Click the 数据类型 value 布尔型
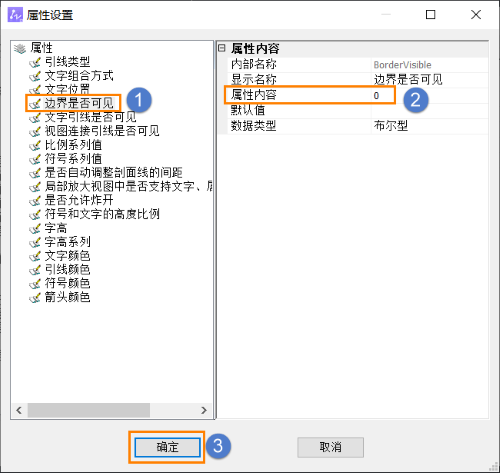 (x=391, y=126)
